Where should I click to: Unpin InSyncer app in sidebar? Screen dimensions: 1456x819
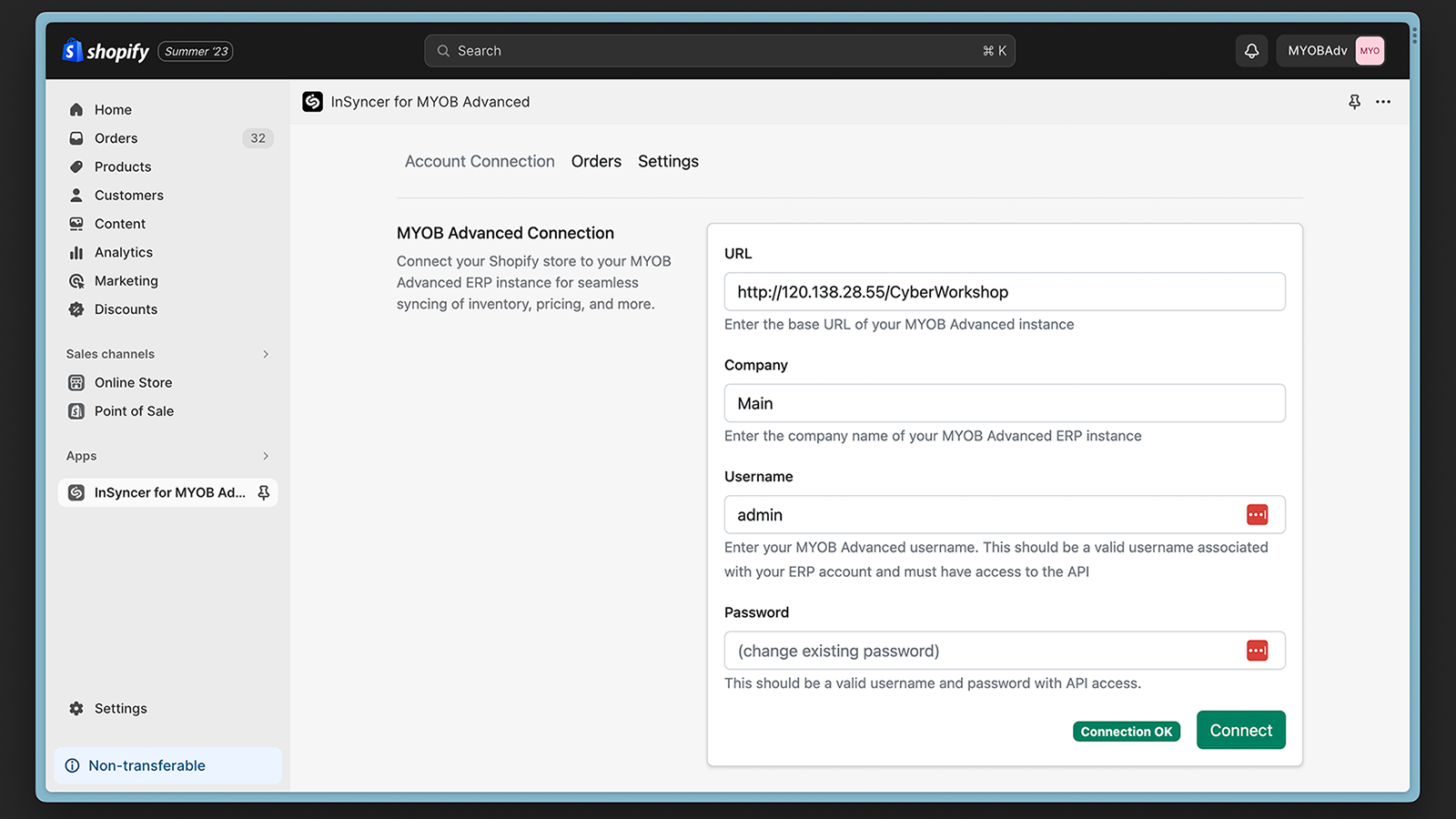pos(264,492)
